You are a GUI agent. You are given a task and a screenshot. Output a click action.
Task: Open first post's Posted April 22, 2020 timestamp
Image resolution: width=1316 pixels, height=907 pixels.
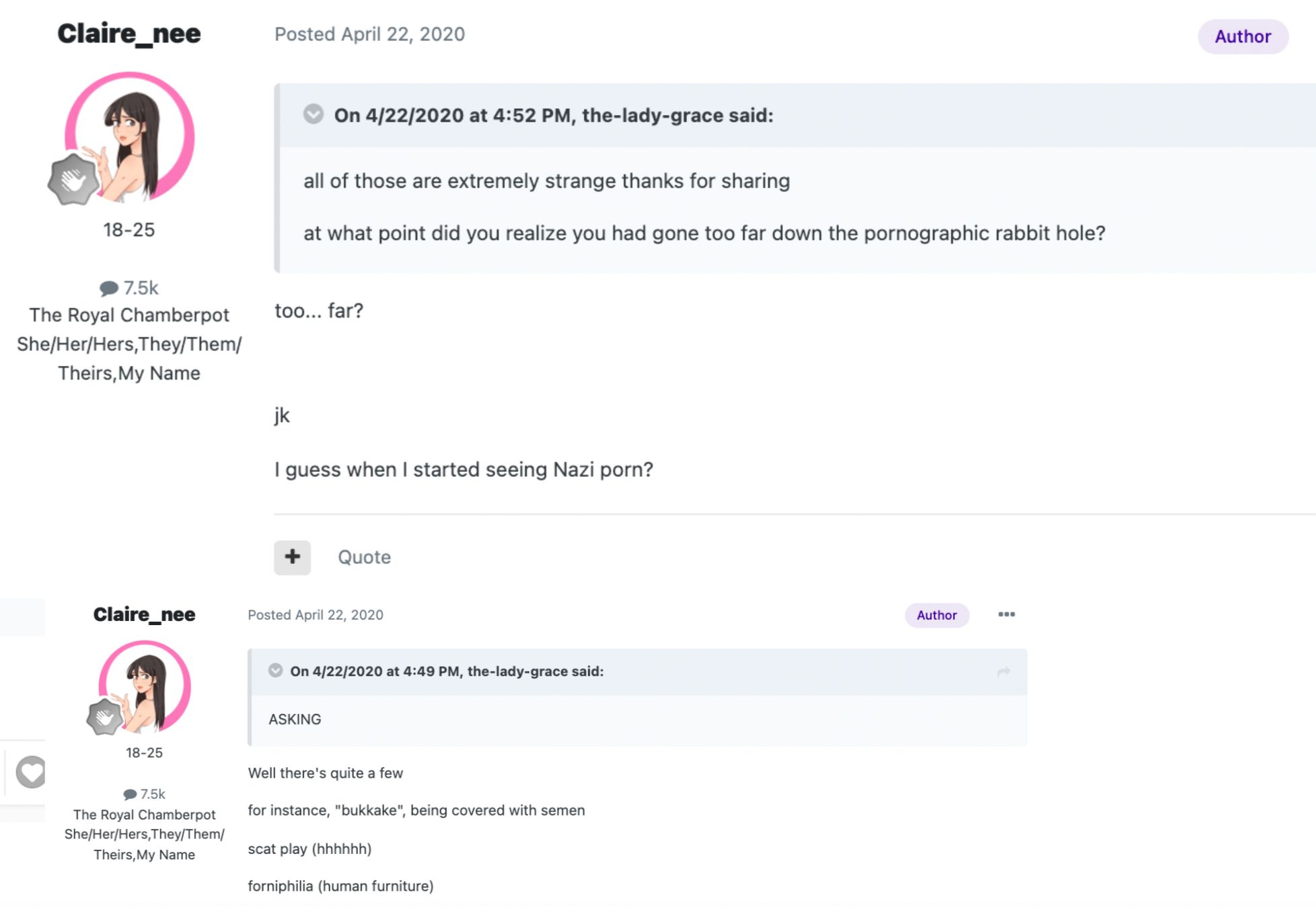pyautogui.click(x=369, y=34)
